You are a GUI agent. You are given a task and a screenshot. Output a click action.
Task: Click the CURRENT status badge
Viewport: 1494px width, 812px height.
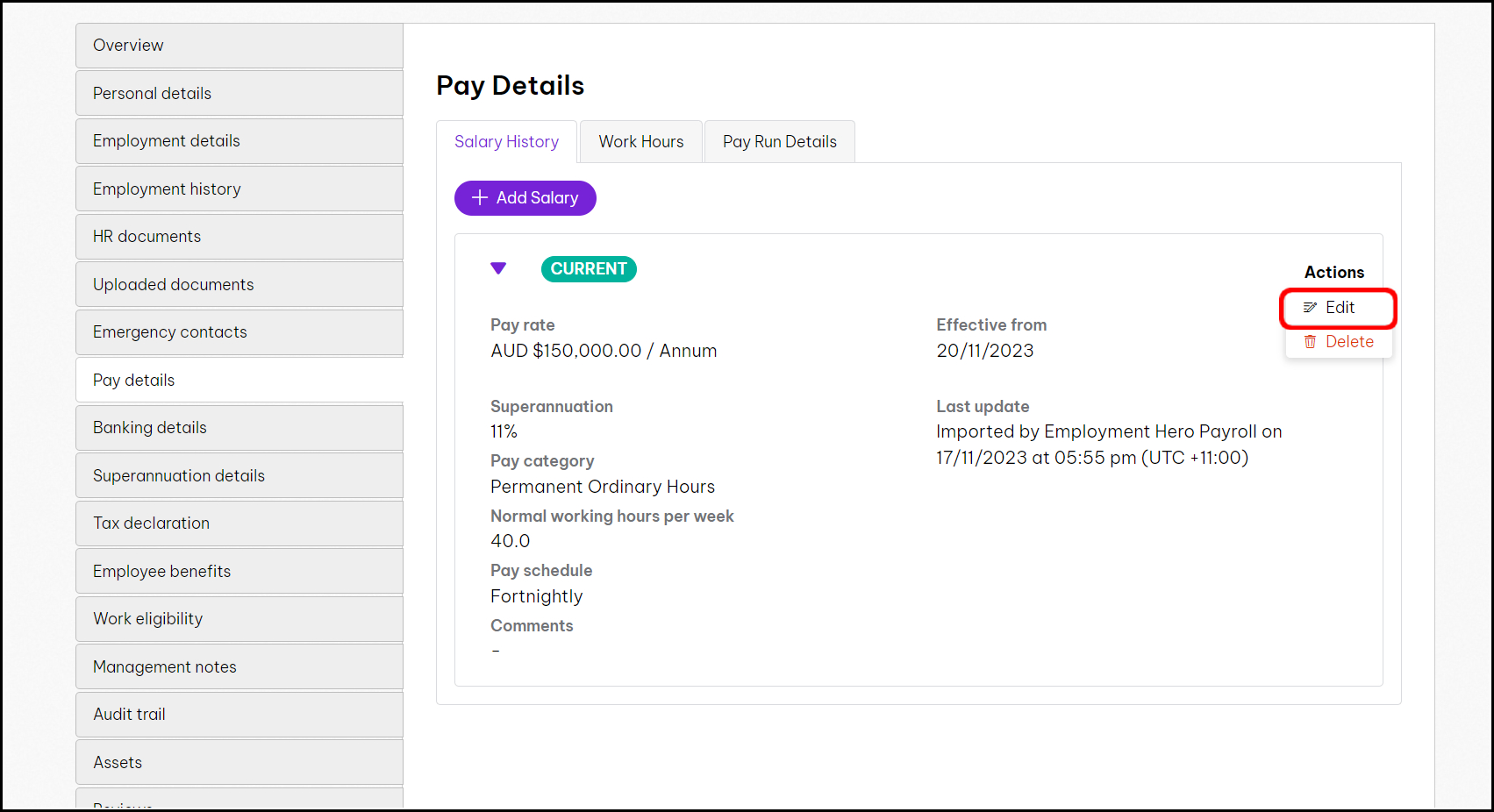(x=589, y=269)
